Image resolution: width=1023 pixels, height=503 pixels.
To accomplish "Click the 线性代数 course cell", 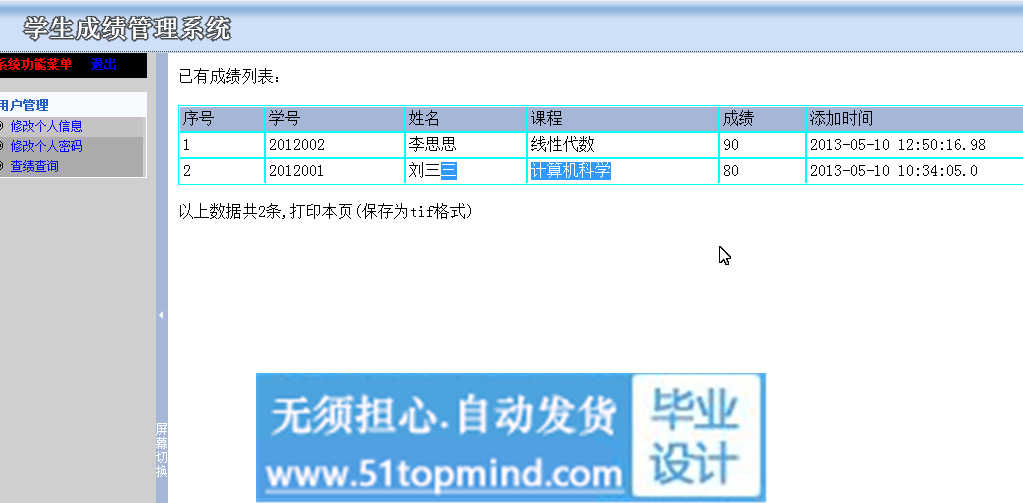I will pos(562,145).
